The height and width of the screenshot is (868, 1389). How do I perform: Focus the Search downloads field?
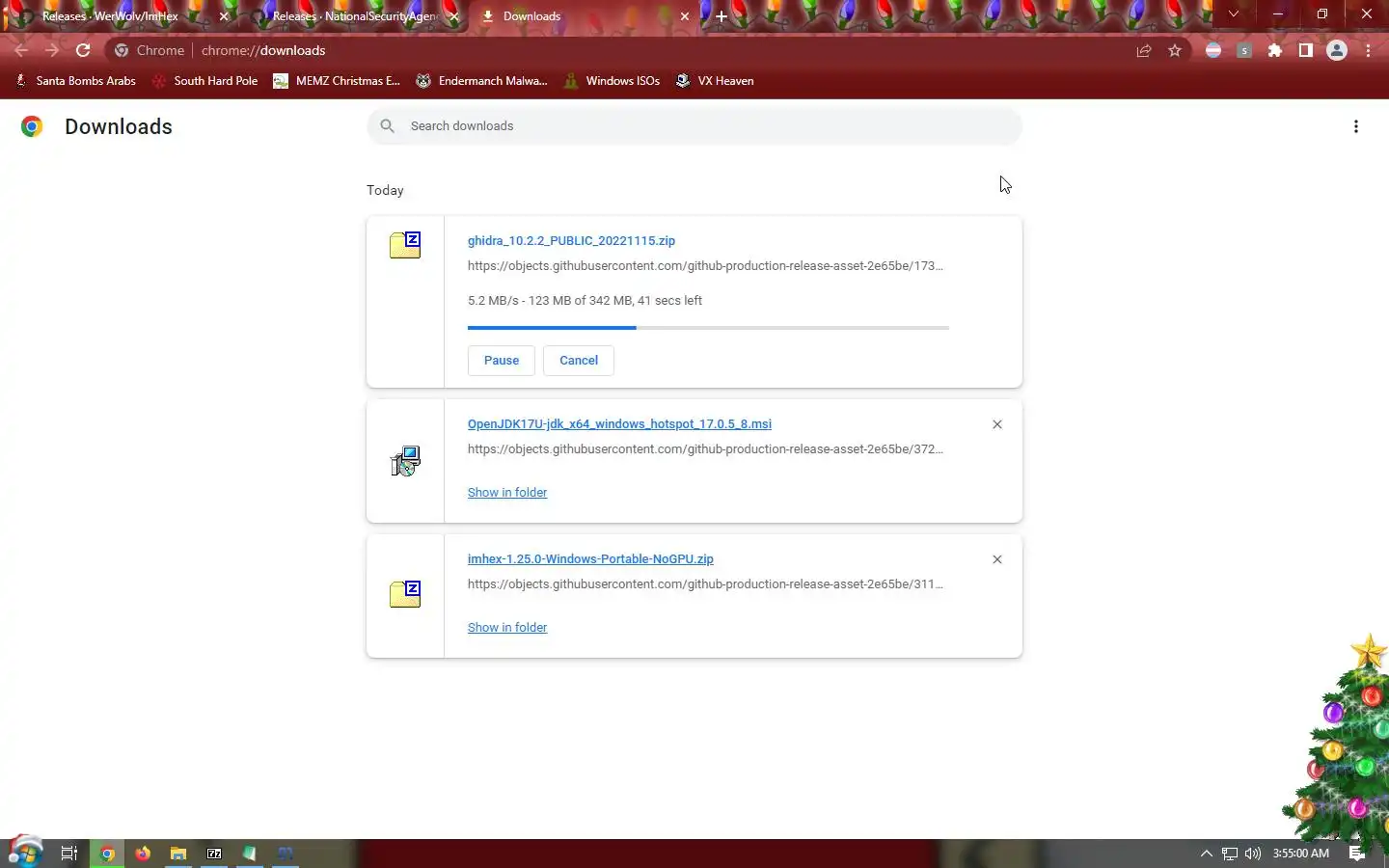[694, 126]
